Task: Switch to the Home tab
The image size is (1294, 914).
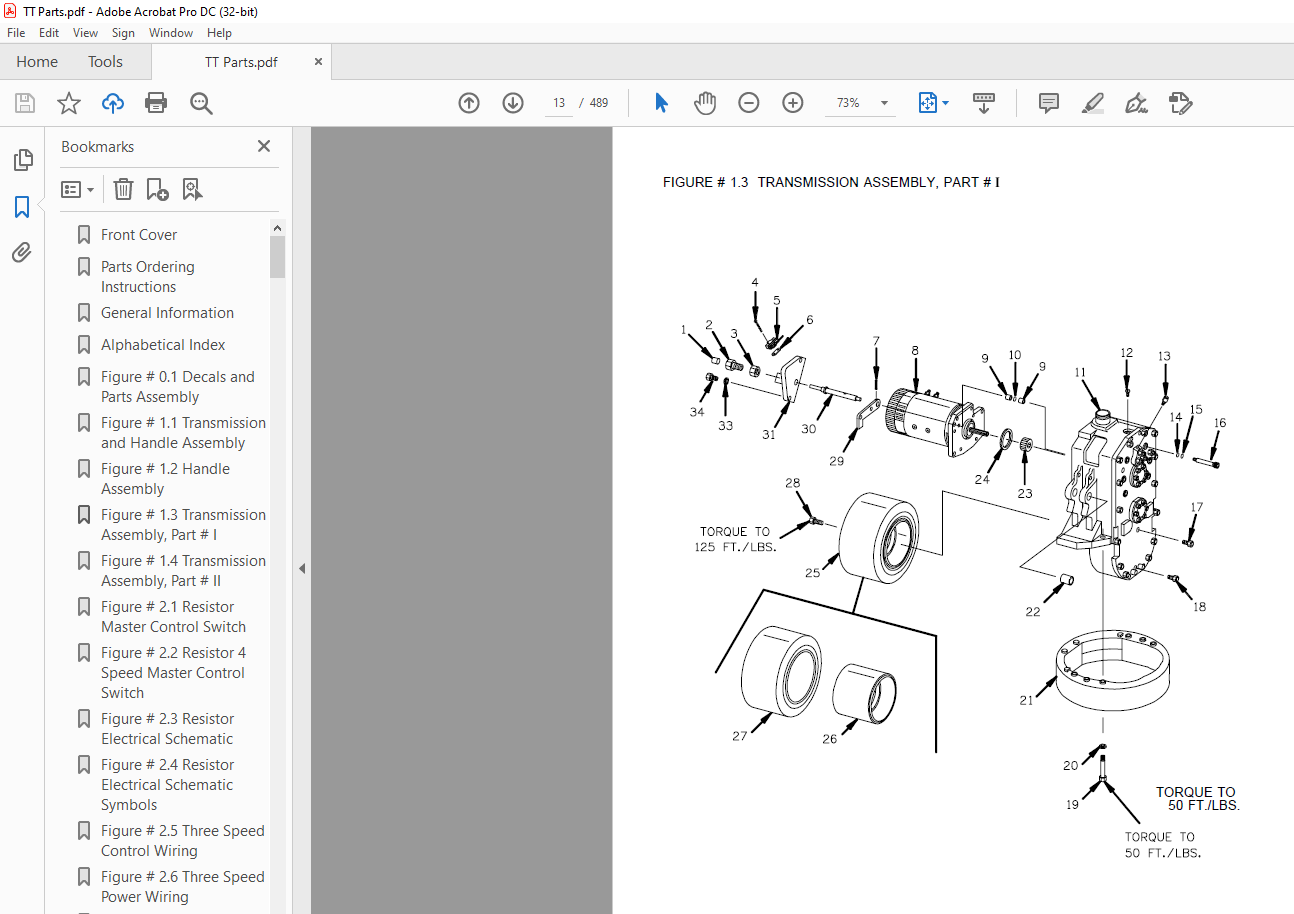Action: pyautogui.click(x=37, y=62)
